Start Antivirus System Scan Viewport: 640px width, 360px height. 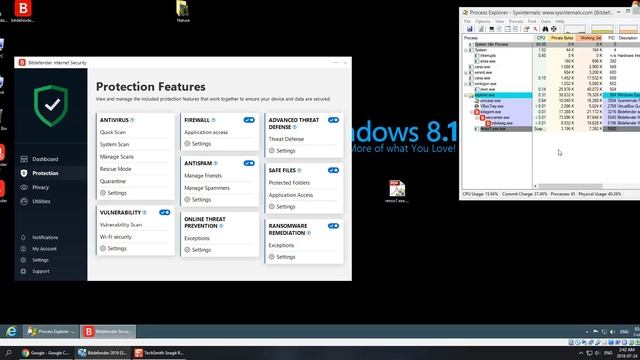click(114, 144)
